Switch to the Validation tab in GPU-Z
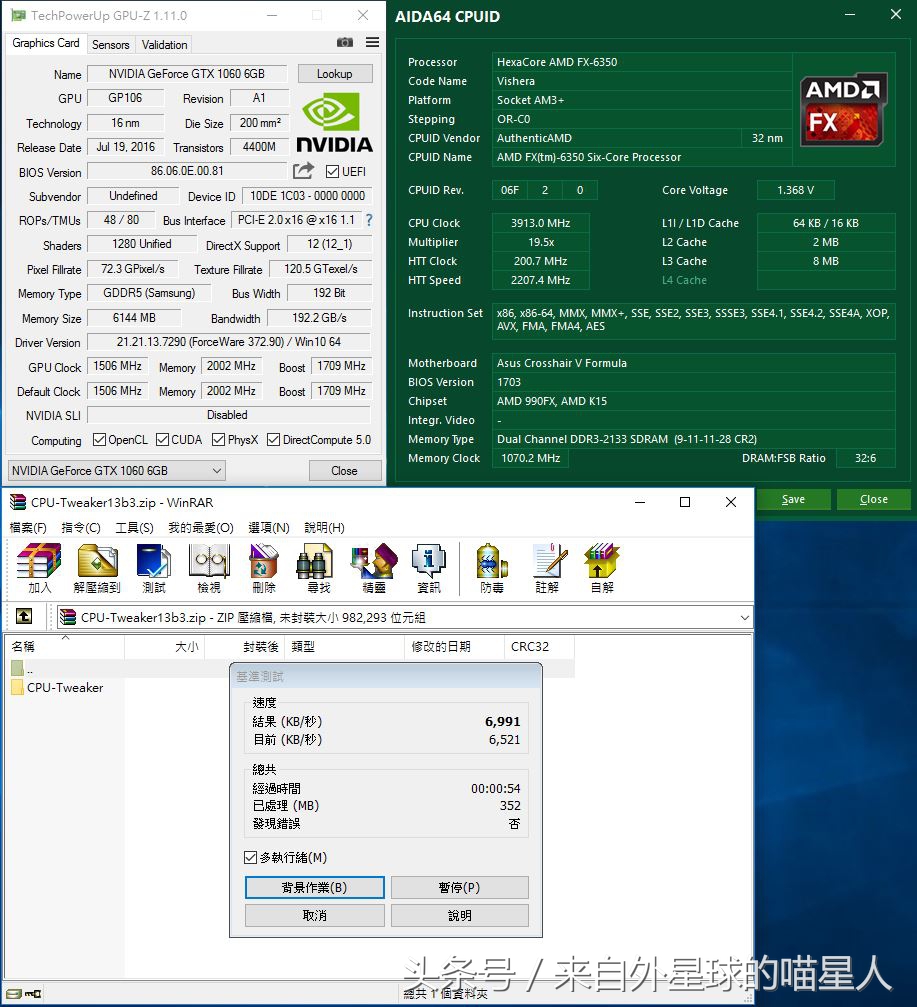The image size is (917, 1007). coord(164,44)
